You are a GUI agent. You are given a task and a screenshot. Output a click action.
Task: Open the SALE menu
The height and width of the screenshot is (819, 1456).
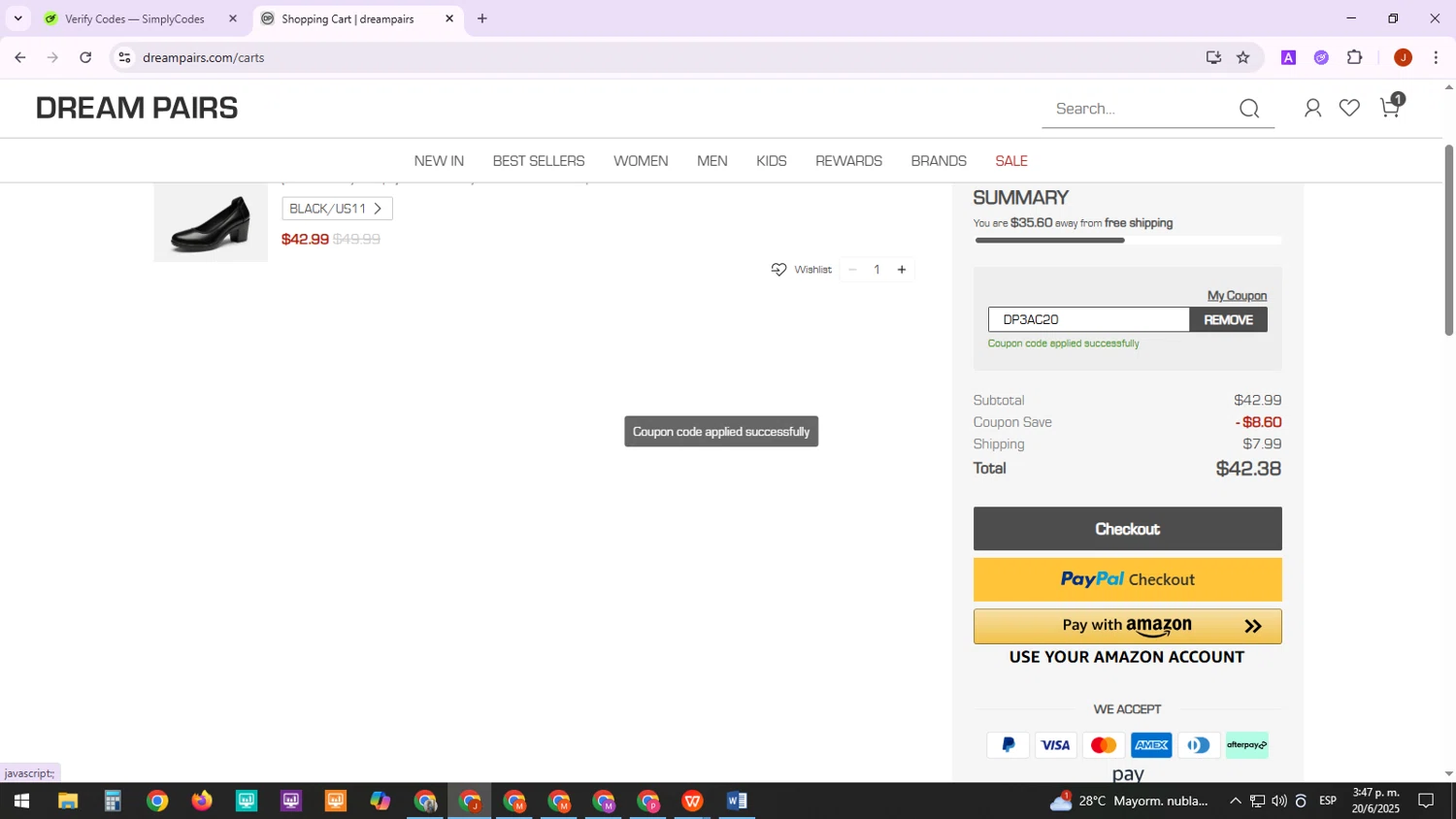[x=1011, y=161]
